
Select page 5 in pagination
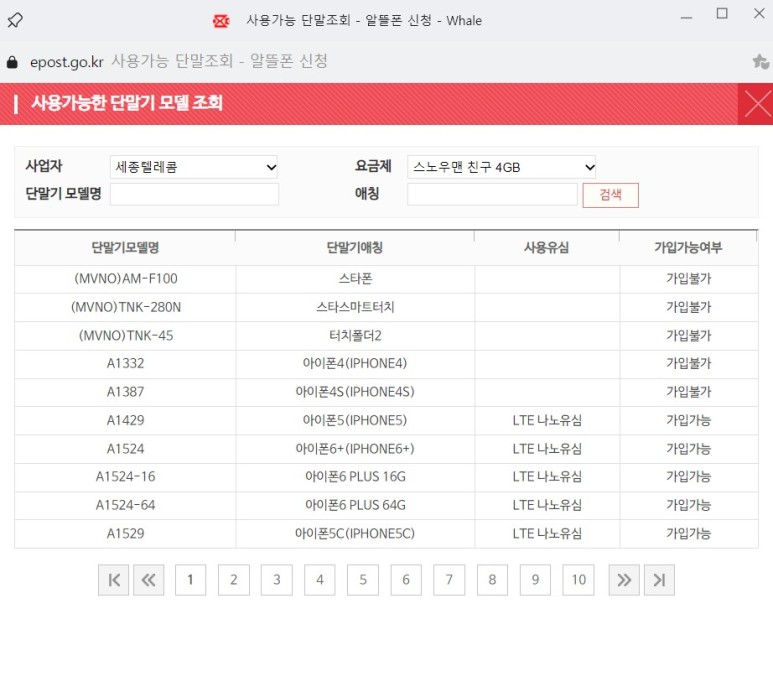(363, 580)
